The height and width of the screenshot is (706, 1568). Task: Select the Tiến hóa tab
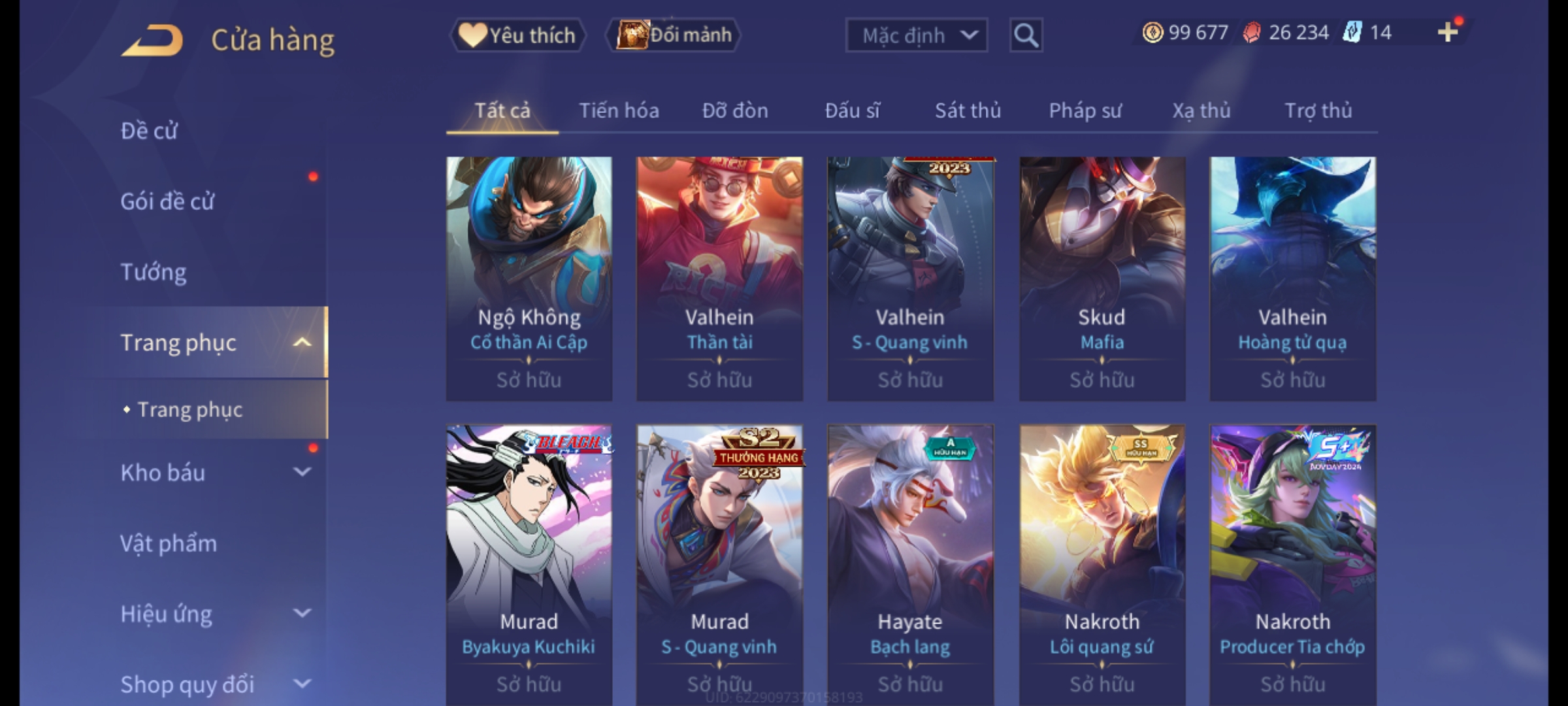[619, 110]
